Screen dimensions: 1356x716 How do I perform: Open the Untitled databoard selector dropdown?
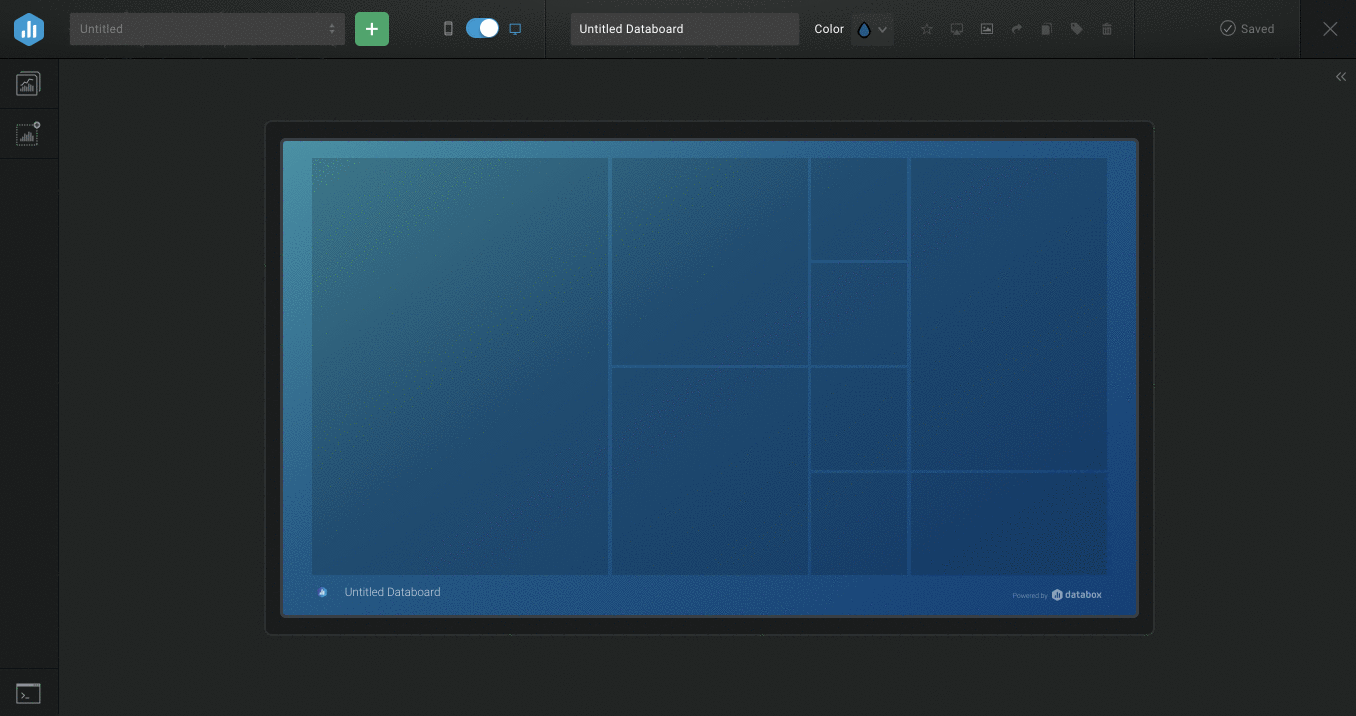point(207,29)
